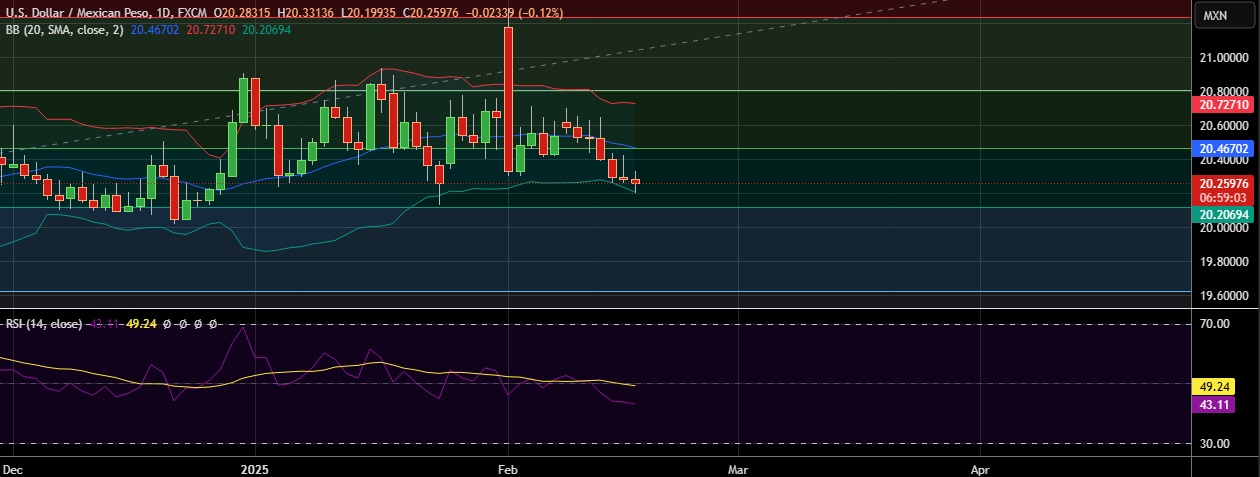The width and height of the screenshot is (1260, 477).
Task: Select the RSI (14, close) indicator legend
Action: 45,324
